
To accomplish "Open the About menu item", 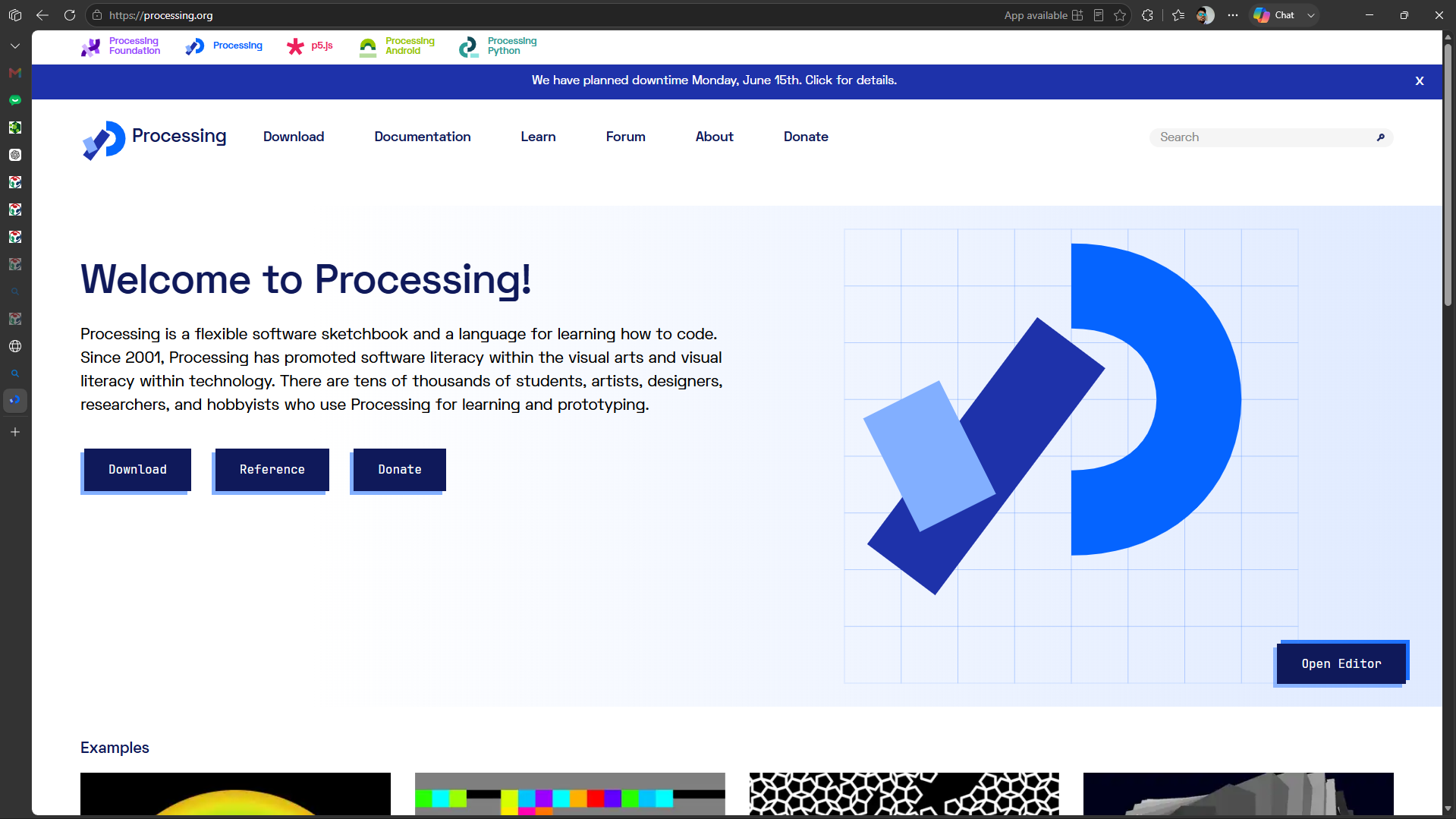I will click(x=714, y=137).
